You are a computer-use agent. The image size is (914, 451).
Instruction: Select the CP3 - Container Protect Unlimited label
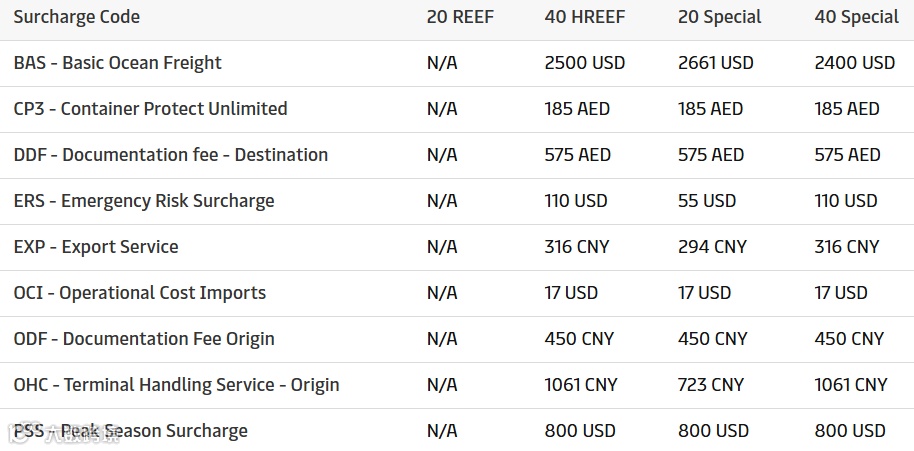pyautogui.click(x=150, y=109)
